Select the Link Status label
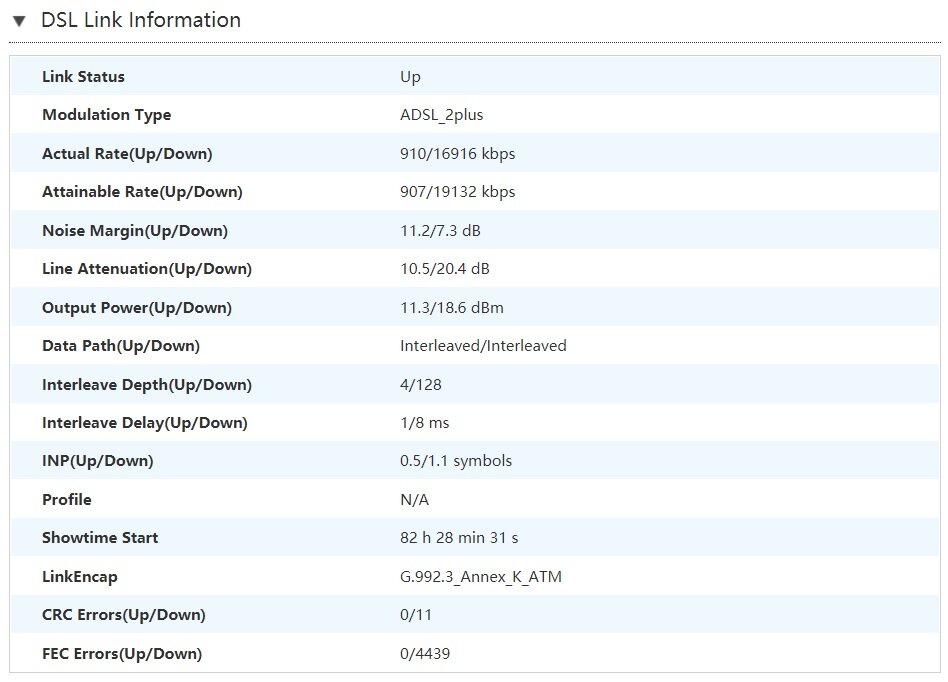 tap(83, 77)
